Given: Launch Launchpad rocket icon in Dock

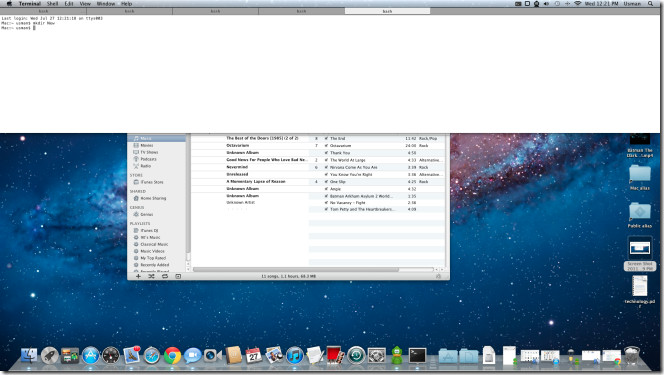Looking at the screenshot, I should coord(50,356).
